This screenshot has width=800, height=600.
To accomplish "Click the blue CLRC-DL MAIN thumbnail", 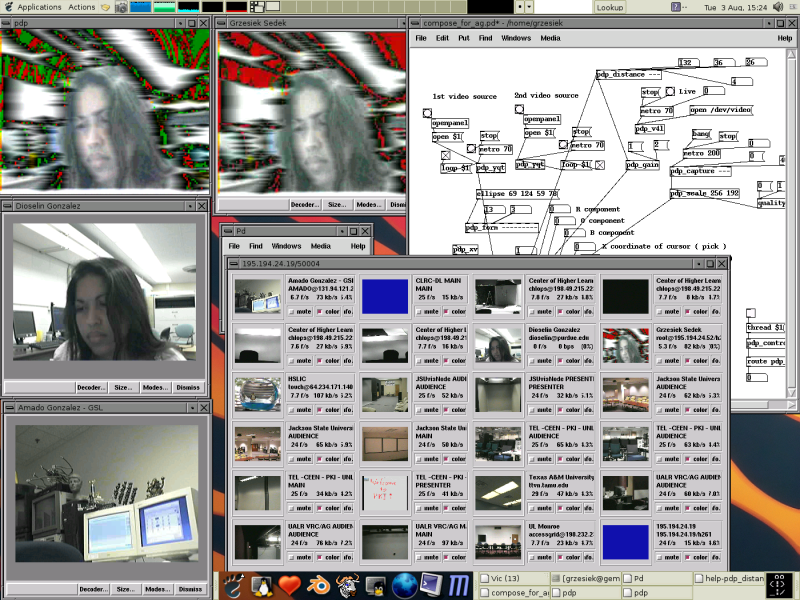I will 385,296.
